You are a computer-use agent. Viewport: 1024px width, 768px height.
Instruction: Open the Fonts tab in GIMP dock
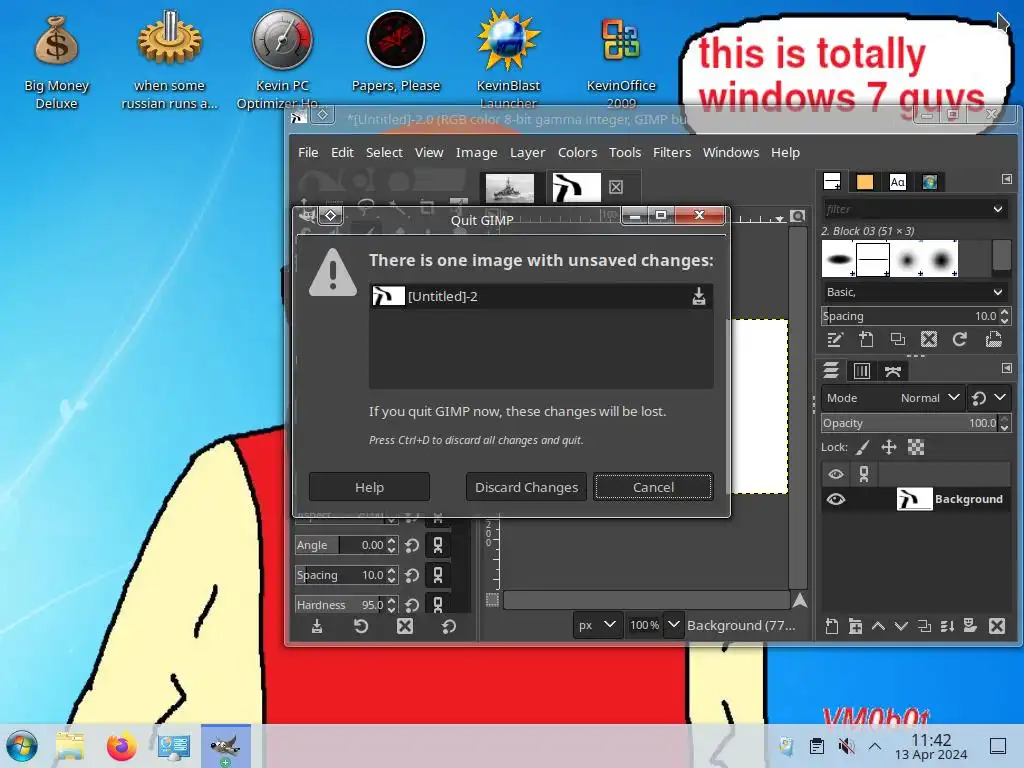[x=898, y=182]
